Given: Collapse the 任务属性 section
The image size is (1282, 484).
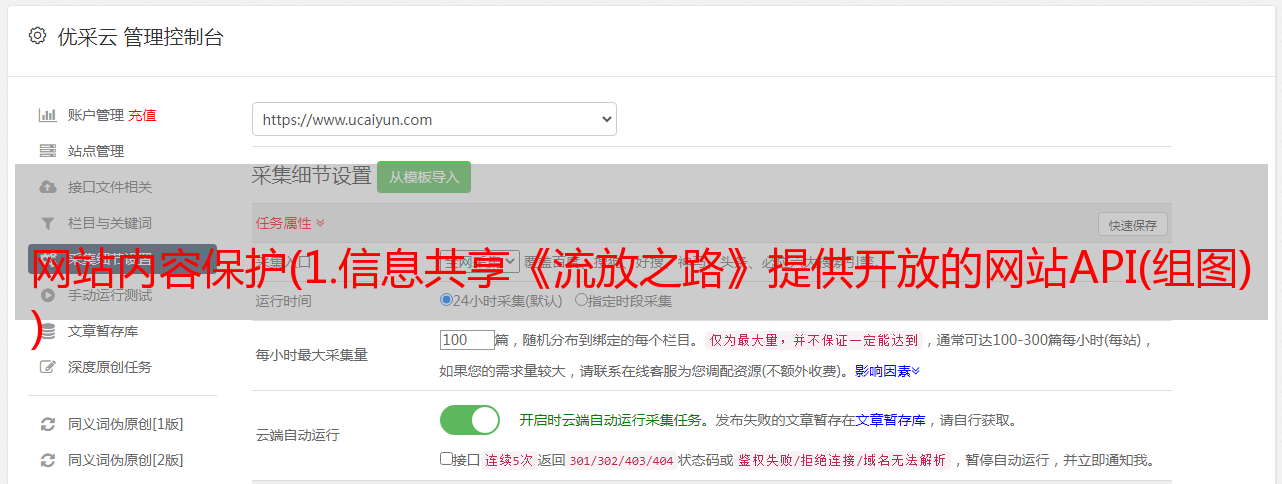Looking at the screenshot, I should (290, 223).
